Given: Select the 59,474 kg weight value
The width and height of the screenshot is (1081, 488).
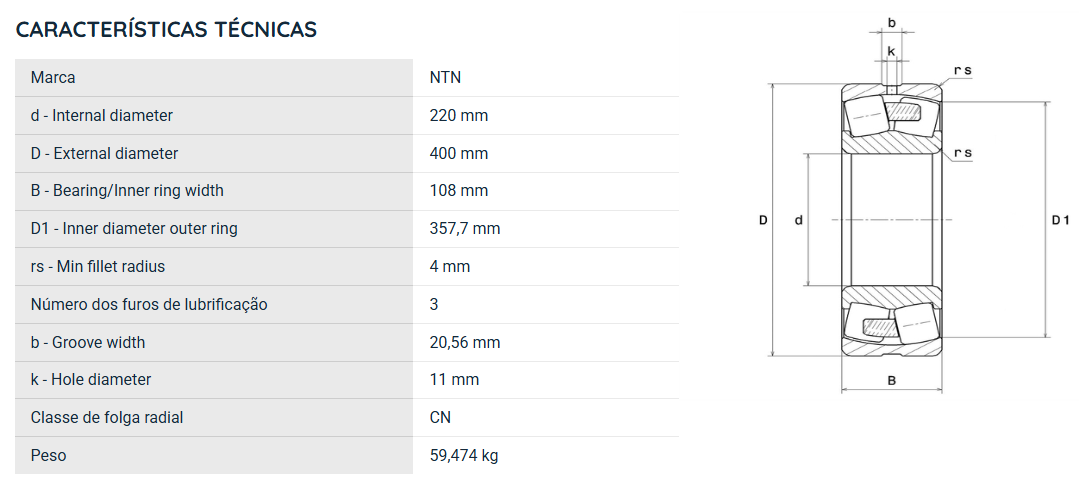Looking at the screenshot, I should click(x=464, y=455).
